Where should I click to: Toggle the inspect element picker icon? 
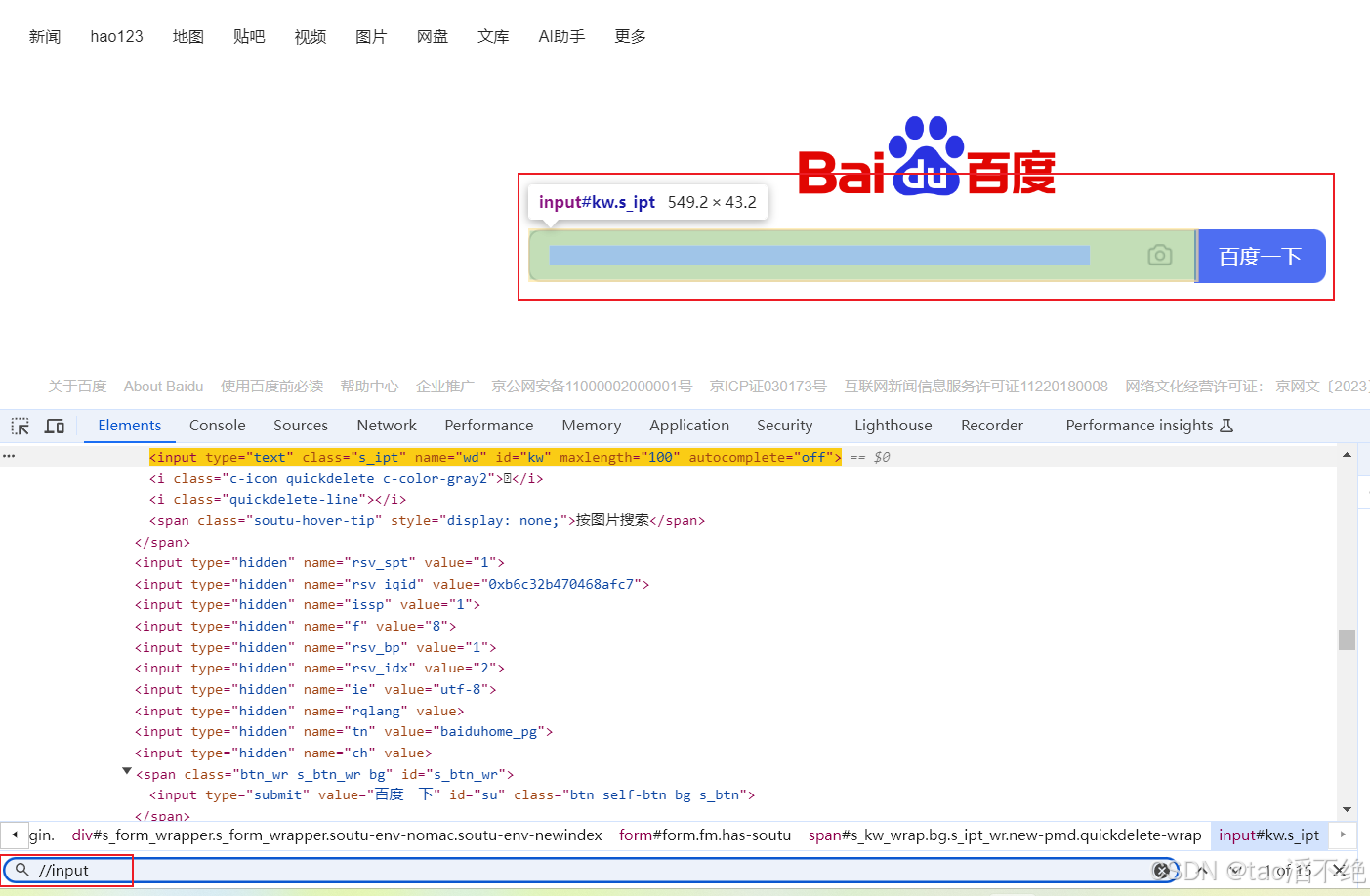tap(20, 426)
